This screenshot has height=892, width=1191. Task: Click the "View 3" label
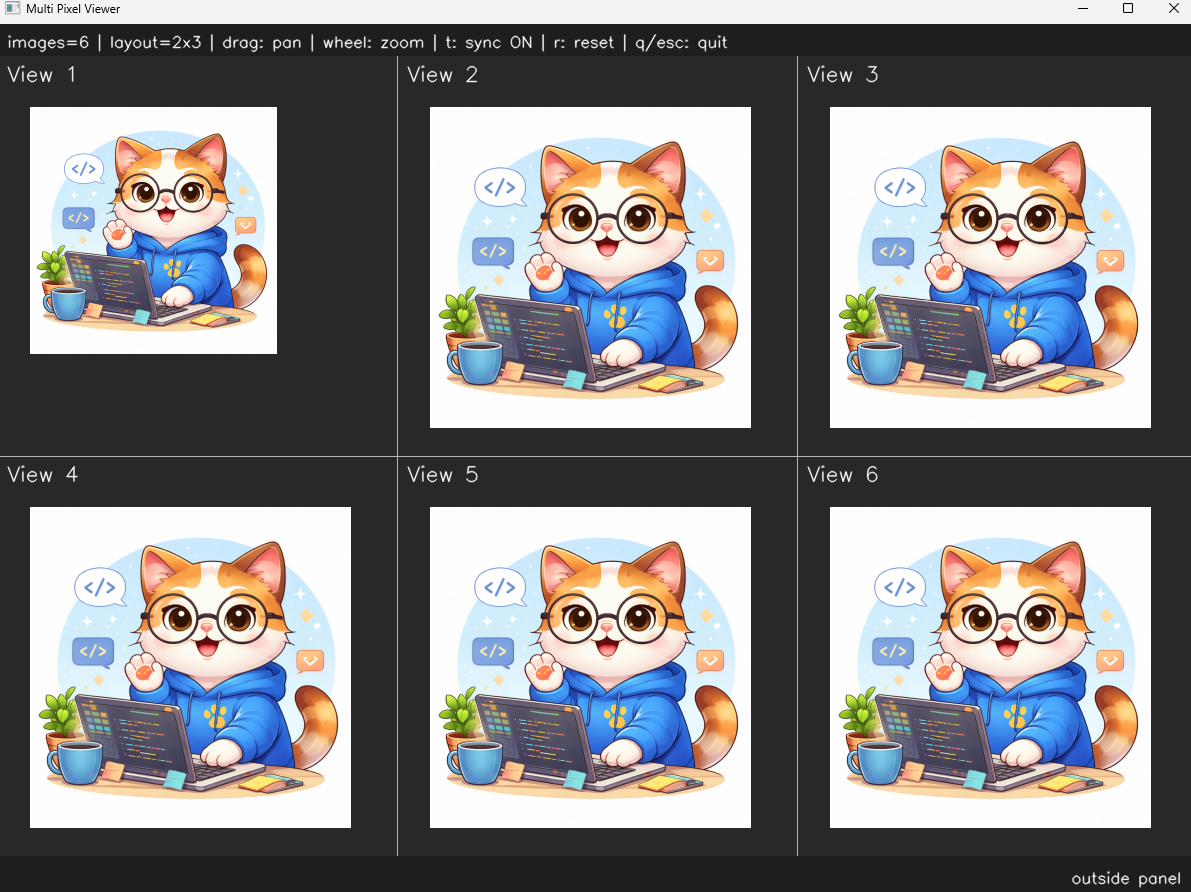click(x=842, y=74)
